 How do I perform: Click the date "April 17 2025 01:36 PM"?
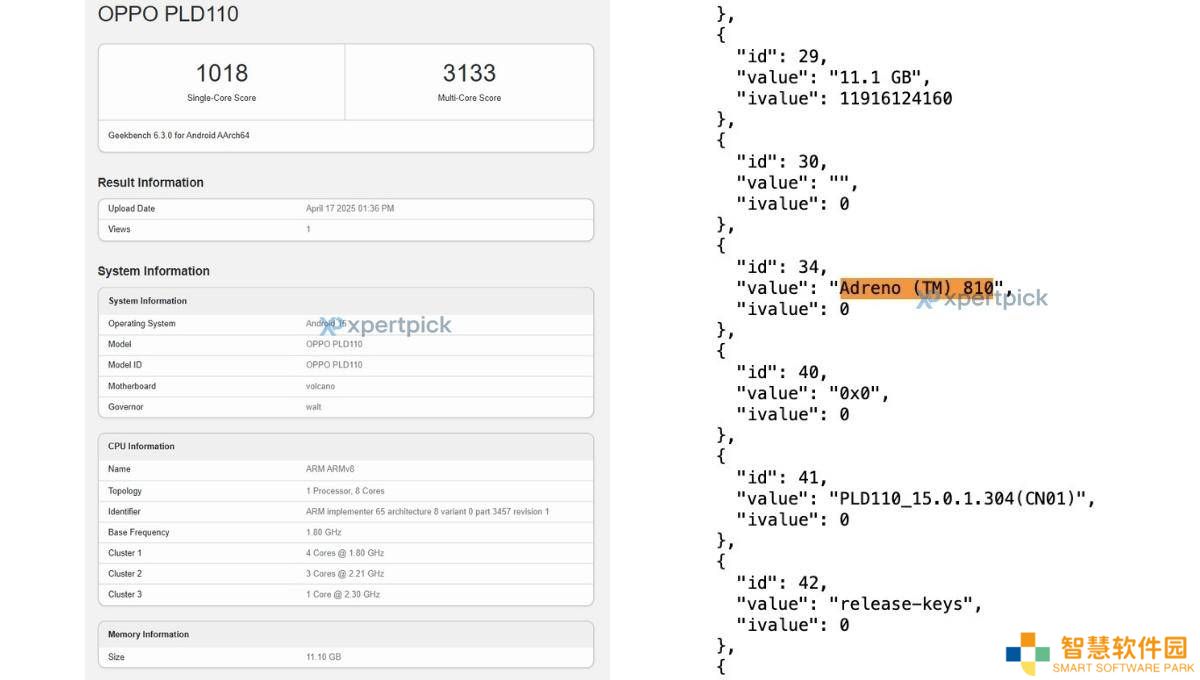[350, 209]
